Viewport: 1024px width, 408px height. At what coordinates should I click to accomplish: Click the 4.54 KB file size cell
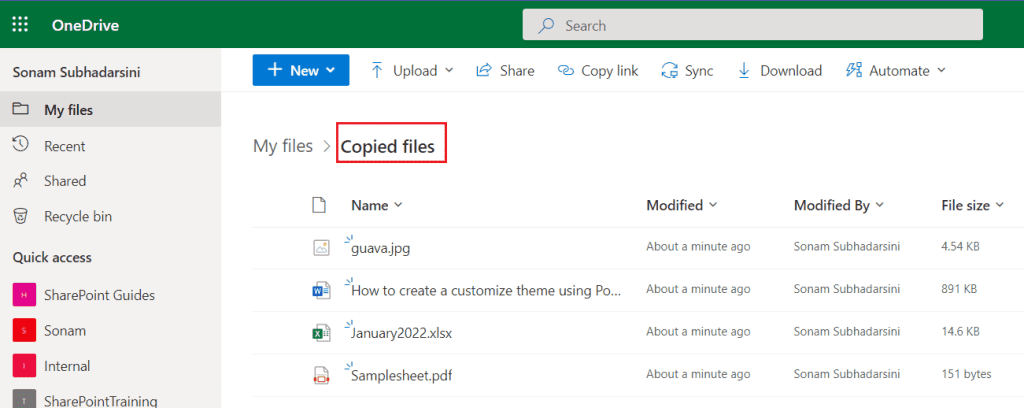(x=961, y=247)
